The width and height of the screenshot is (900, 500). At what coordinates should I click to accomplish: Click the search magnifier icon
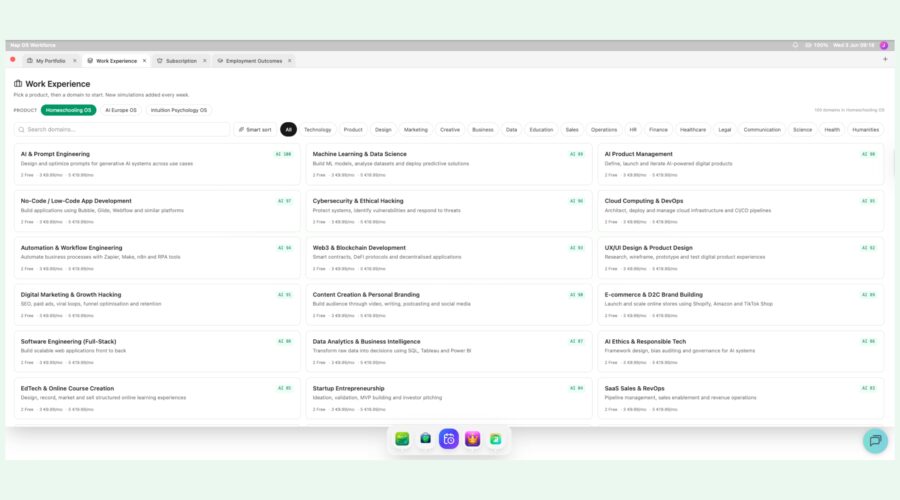click(x=21, y=130)
